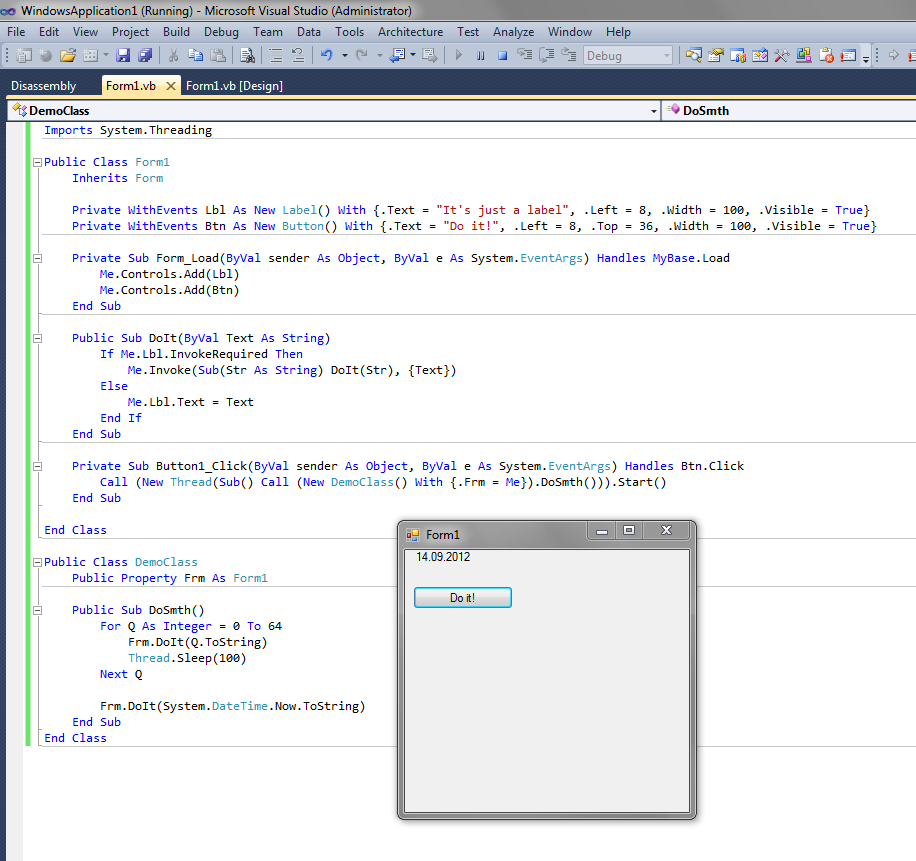The height and width of the screenshot is (861, 916).
Task: Close the Form1.vb tab
Action: tap(170, 86)
